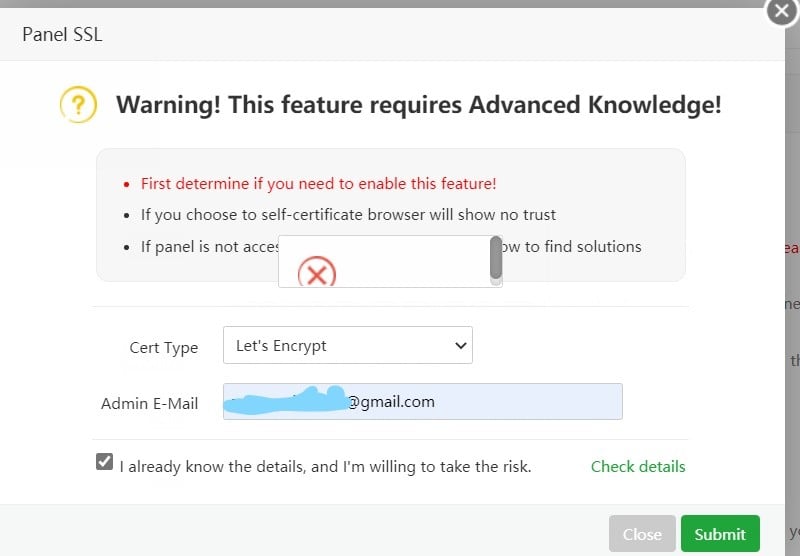The width and height of the screenshot is (800, 556).
Task: Click the 'Warning! This feature requires Advanced Knowledge!' heading
Action: tap(418, 104)
